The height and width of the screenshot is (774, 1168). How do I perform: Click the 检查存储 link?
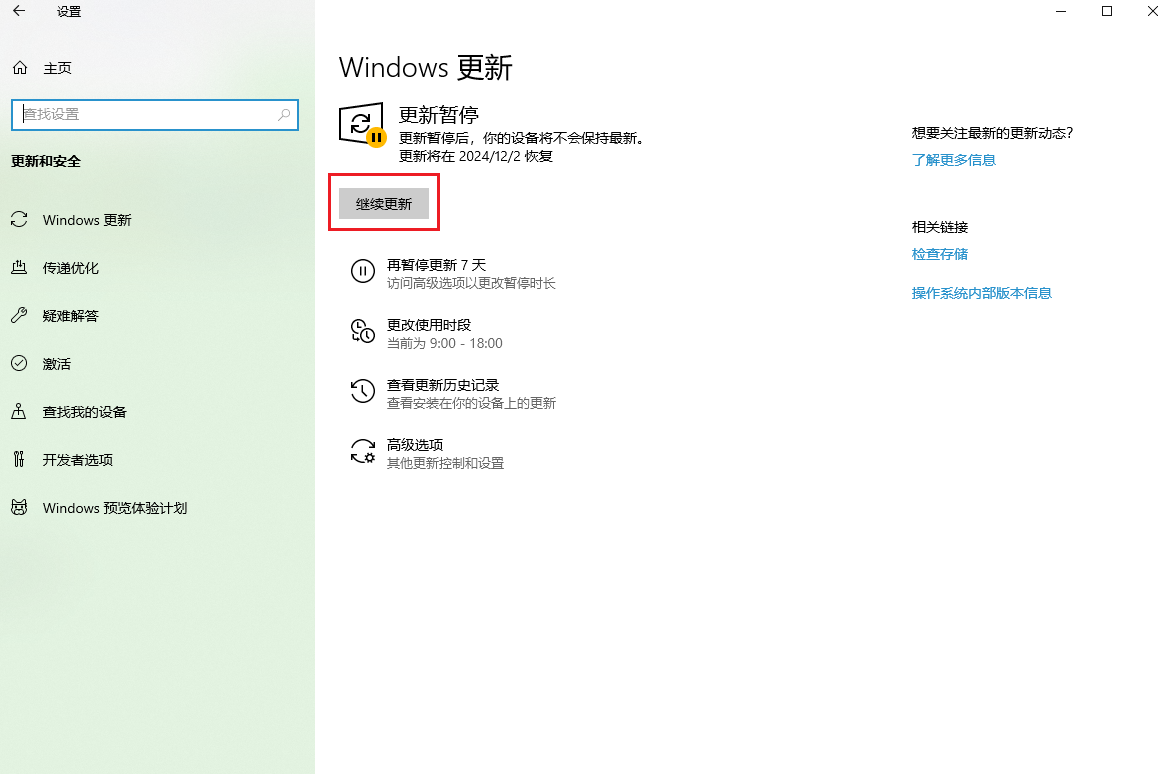coord(940,254)
